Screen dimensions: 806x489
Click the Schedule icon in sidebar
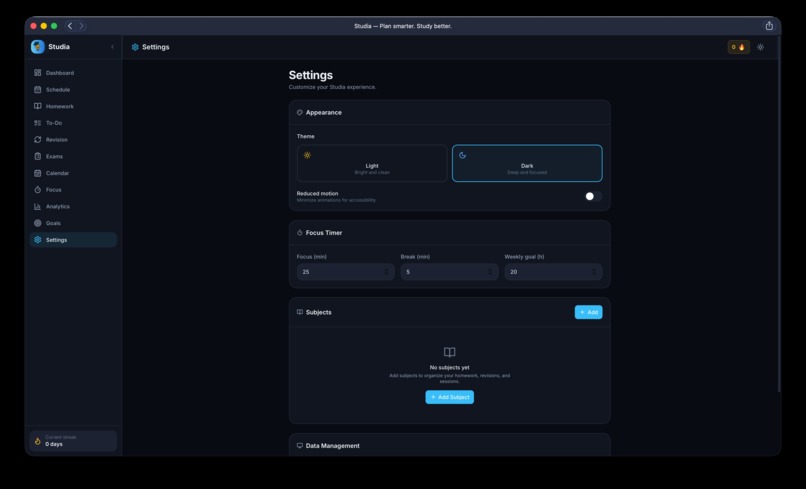pos(38,89)
